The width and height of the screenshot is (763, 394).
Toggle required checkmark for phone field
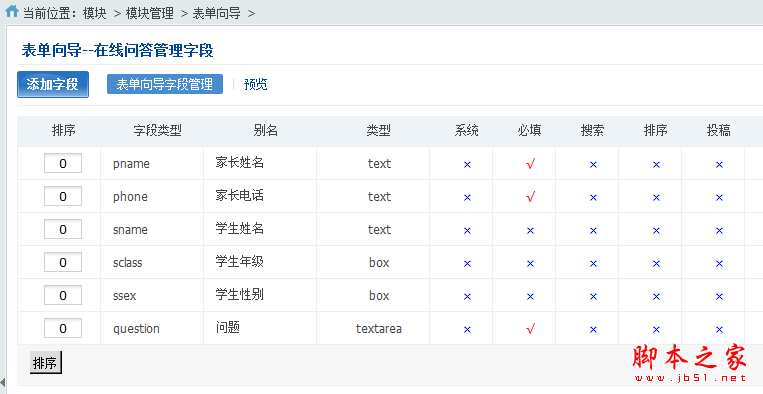click(530, 197)
